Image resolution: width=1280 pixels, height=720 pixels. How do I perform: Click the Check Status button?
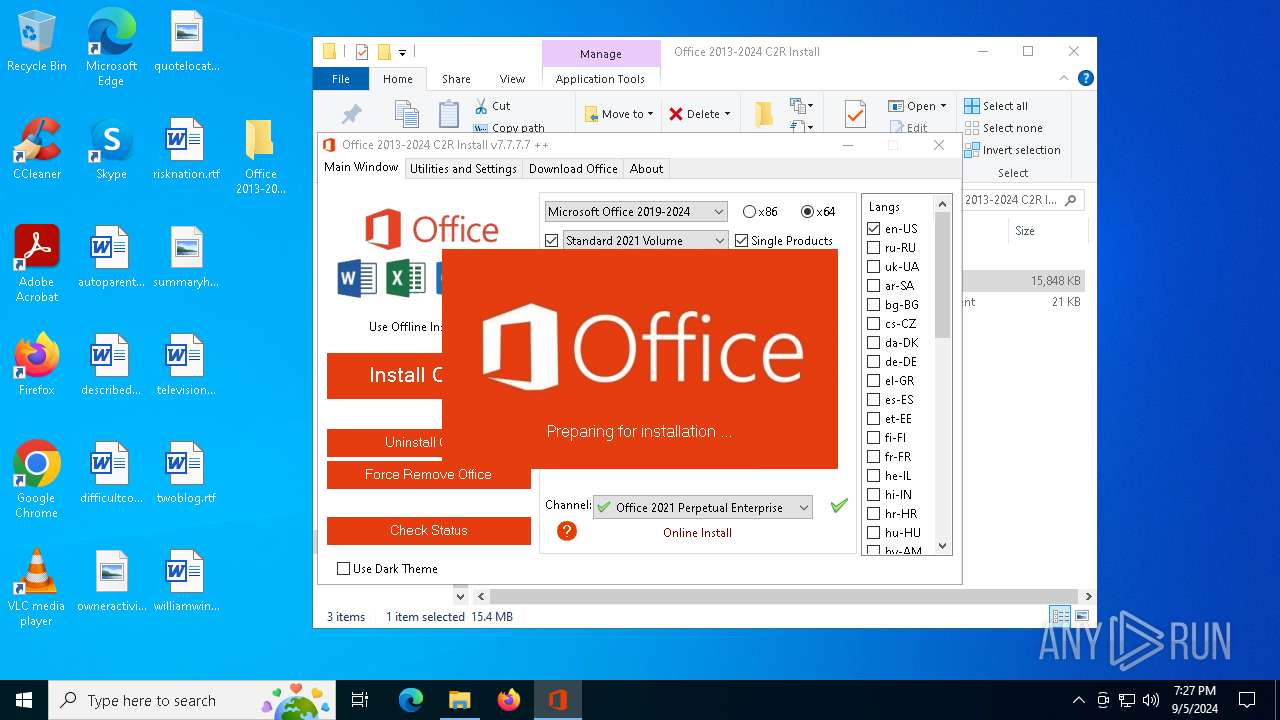pos(428,530)
